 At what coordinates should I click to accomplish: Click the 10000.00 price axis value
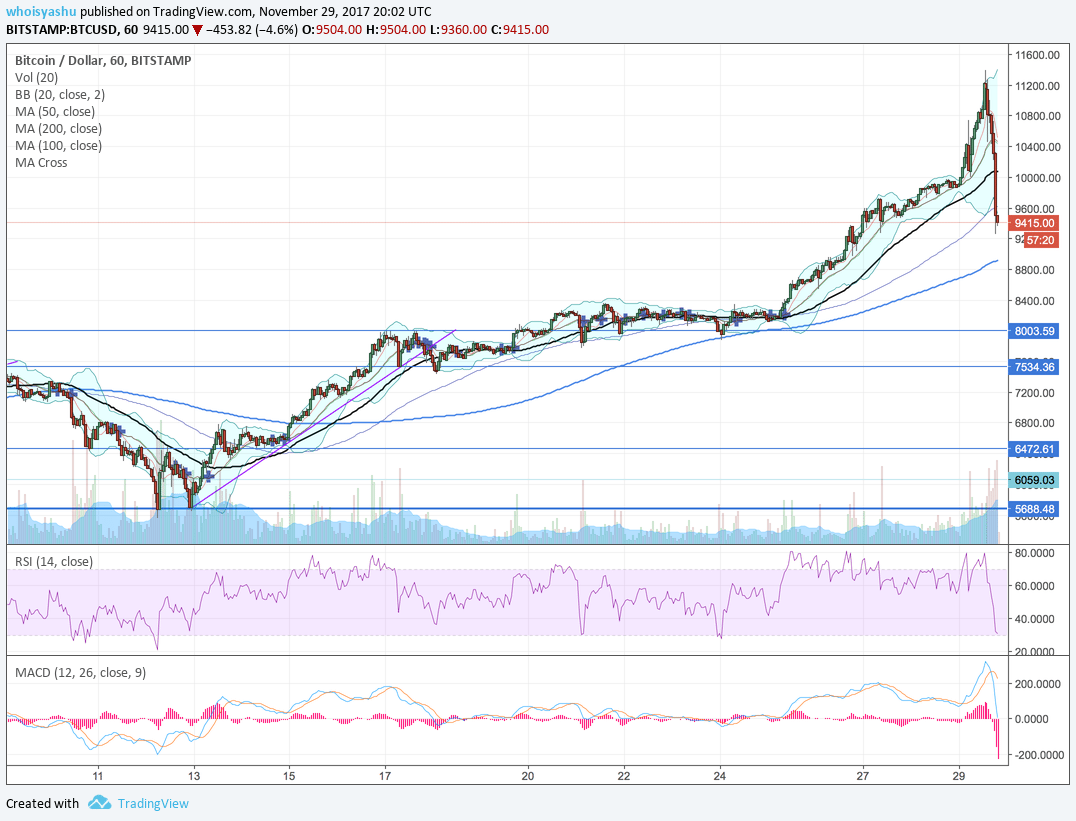(1036, 178)
